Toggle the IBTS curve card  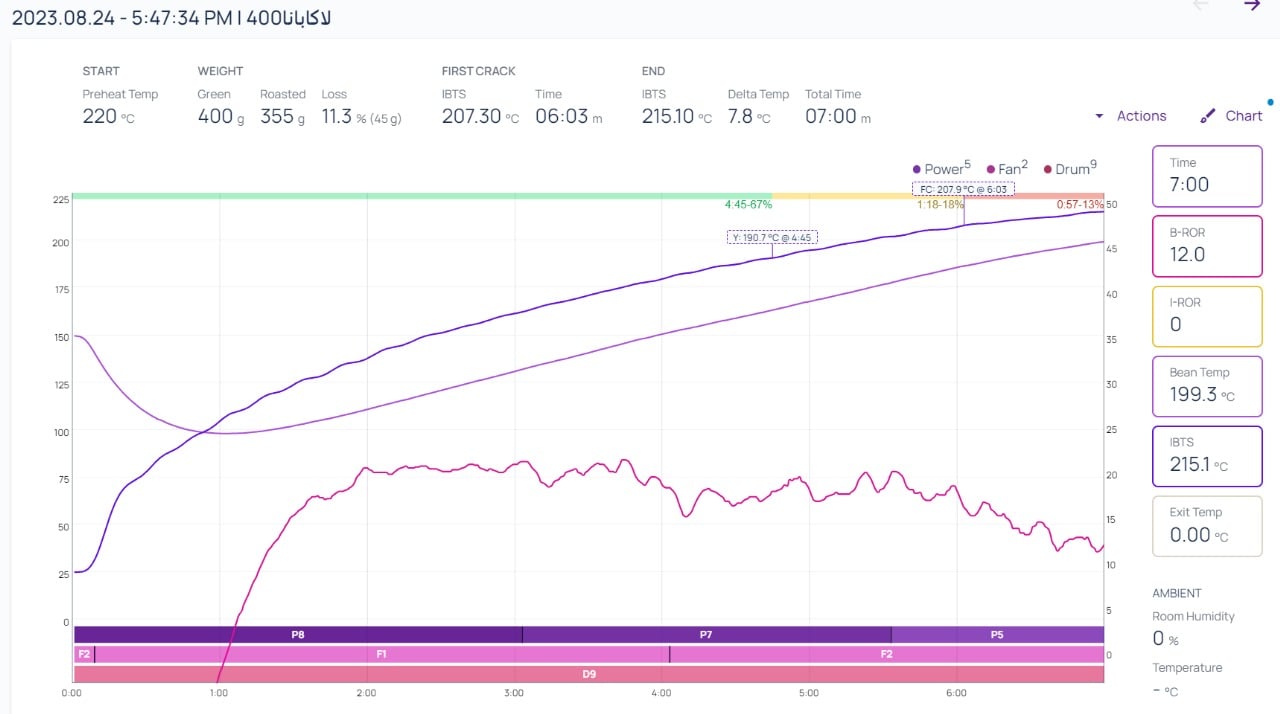click(x=1207, y=456)
